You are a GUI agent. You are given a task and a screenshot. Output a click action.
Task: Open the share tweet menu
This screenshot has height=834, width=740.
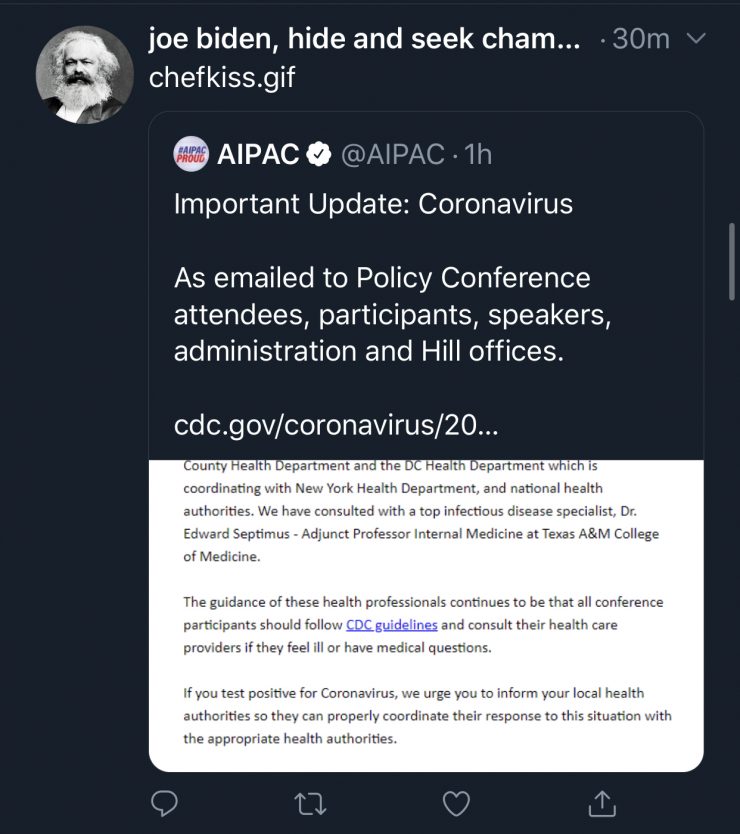602,802
